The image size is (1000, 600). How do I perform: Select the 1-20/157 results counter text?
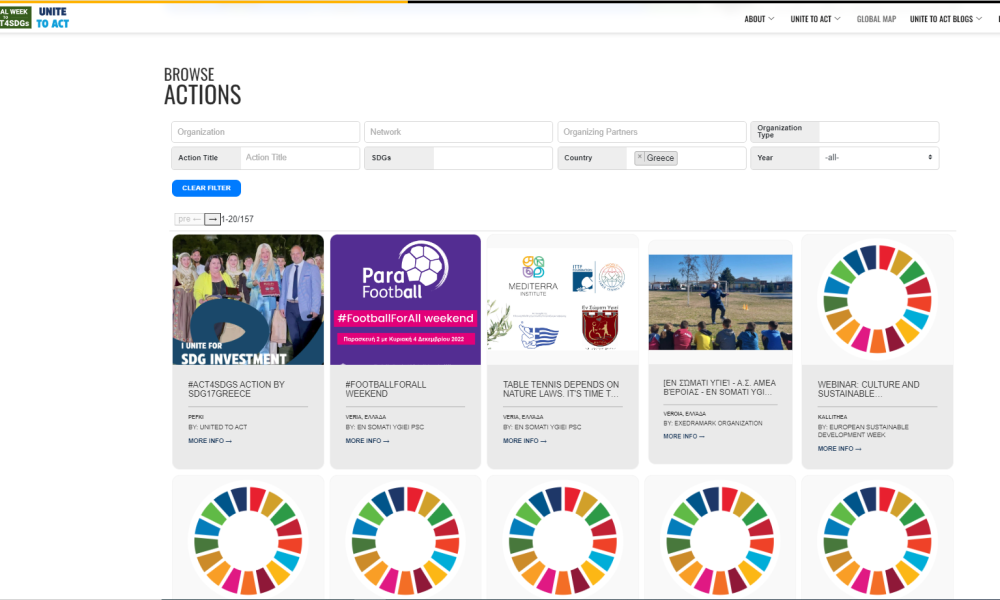[x=237, y=219]
